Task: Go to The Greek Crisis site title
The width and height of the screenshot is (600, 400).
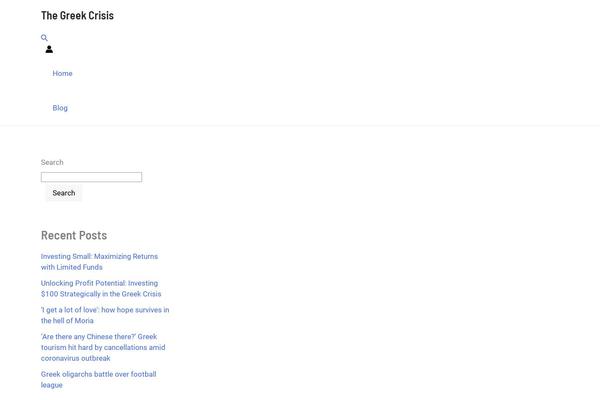Action: click(77, 15)
